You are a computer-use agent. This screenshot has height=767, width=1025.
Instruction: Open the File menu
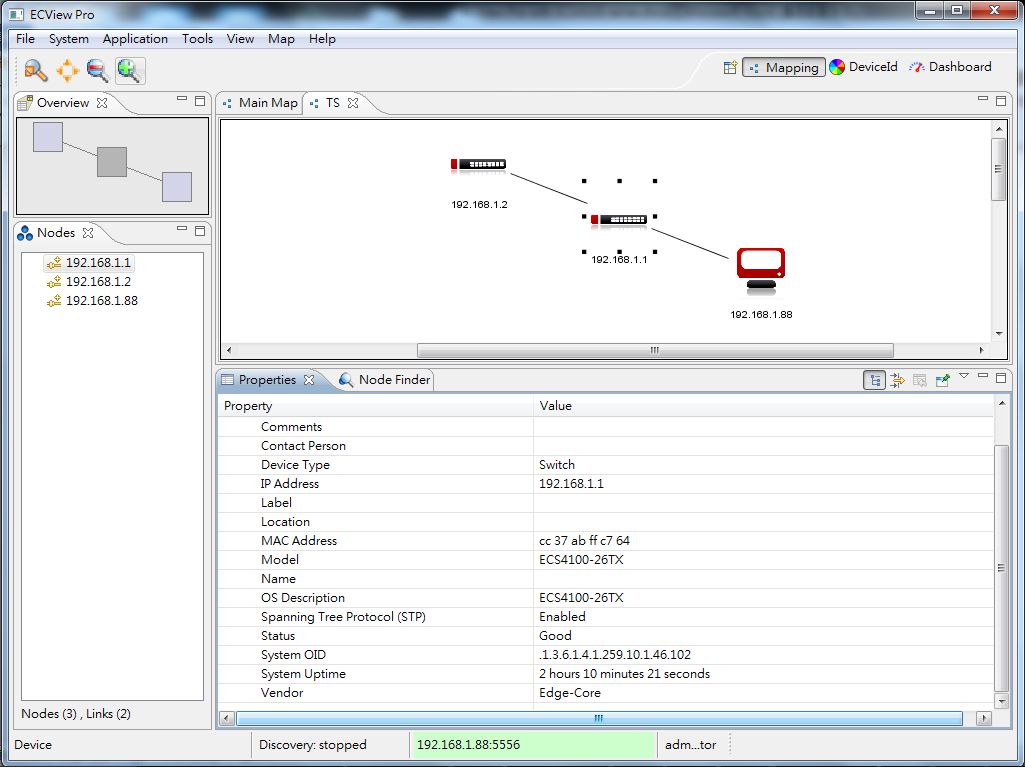tap(25, 39)
